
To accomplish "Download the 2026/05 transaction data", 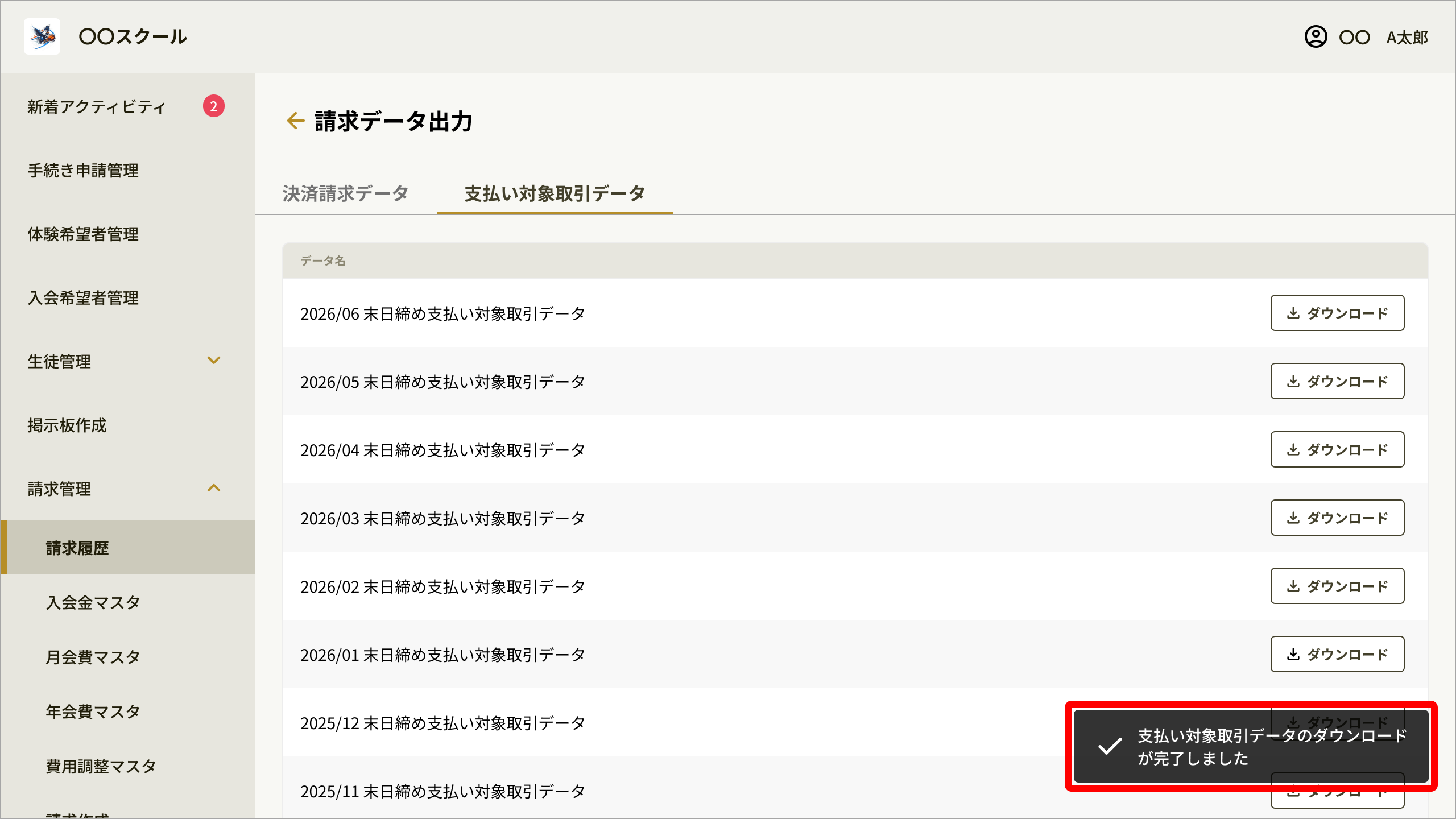I will [1337, 381].
